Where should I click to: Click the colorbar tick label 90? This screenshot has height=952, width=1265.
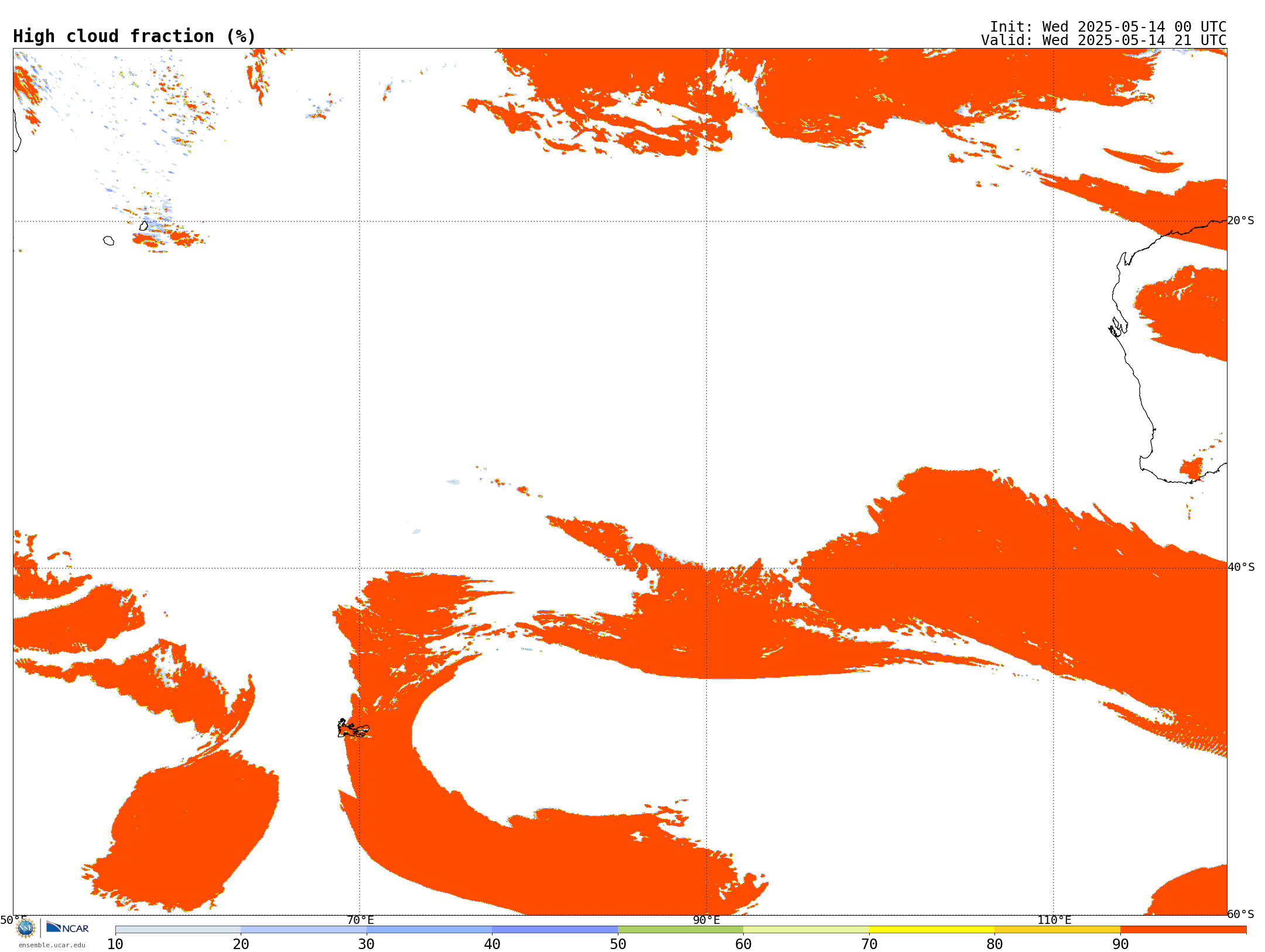pos(1120,944)
